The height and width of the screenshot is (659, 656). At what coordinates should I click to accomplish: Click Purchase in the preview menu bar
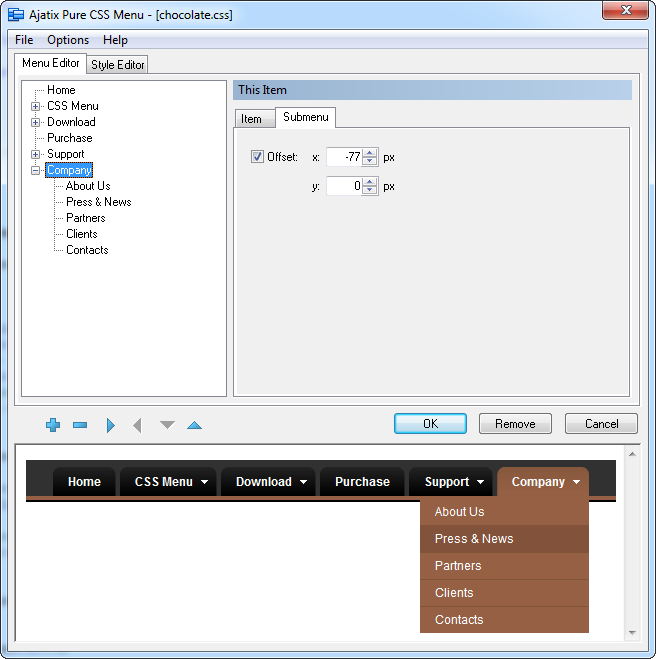[x=362, y=482]
